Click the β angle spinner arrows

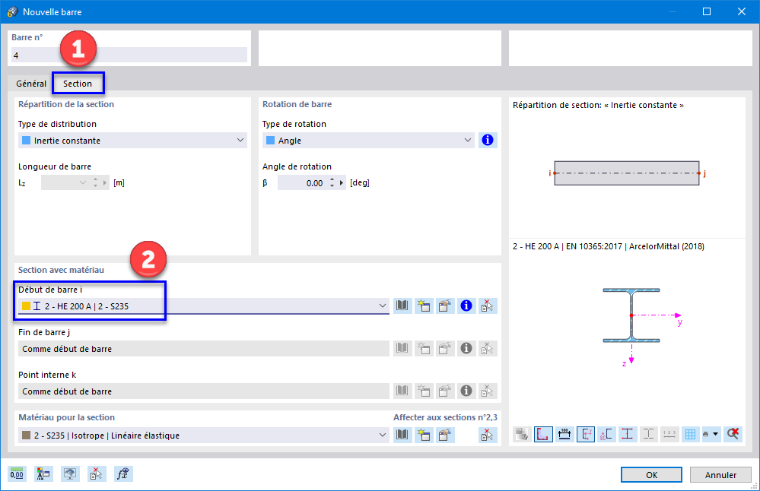click(332, 183)
